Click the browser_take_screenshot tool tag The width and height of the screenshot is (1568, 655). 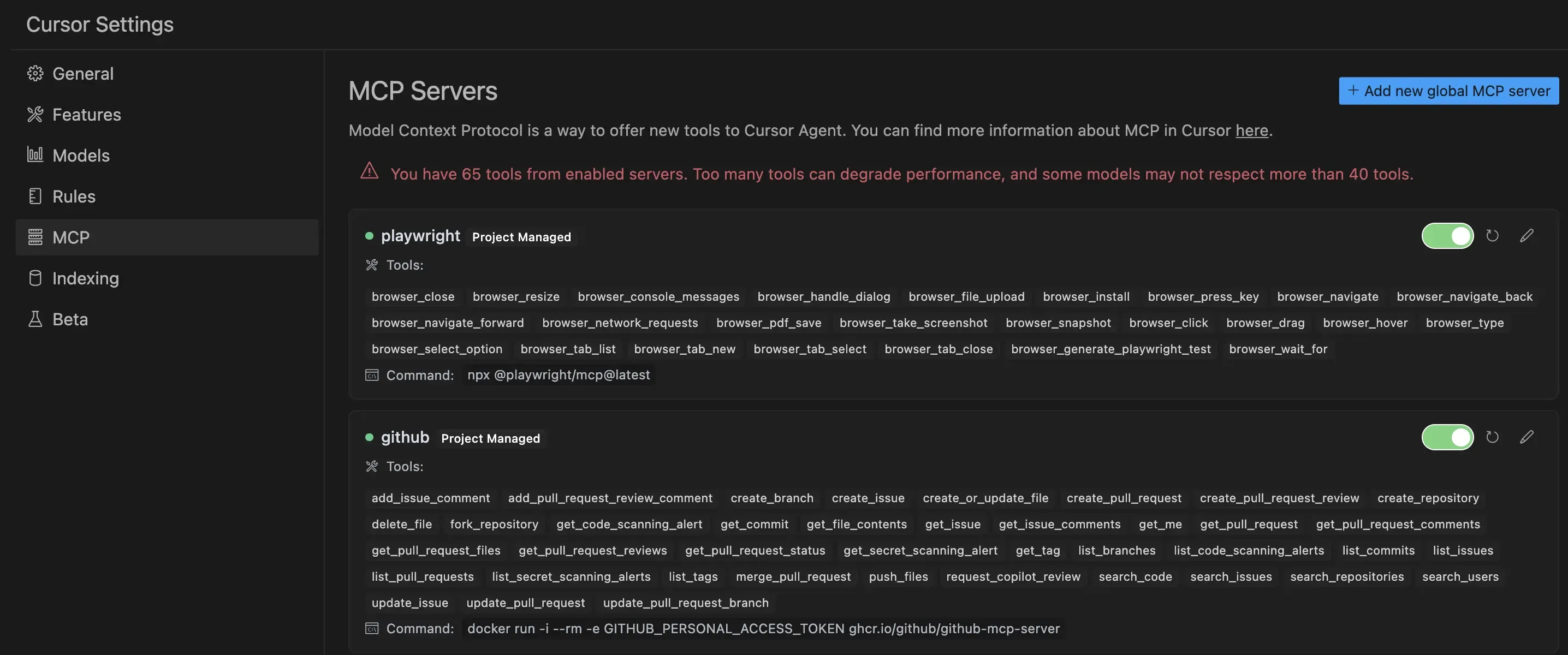[913, 323]
